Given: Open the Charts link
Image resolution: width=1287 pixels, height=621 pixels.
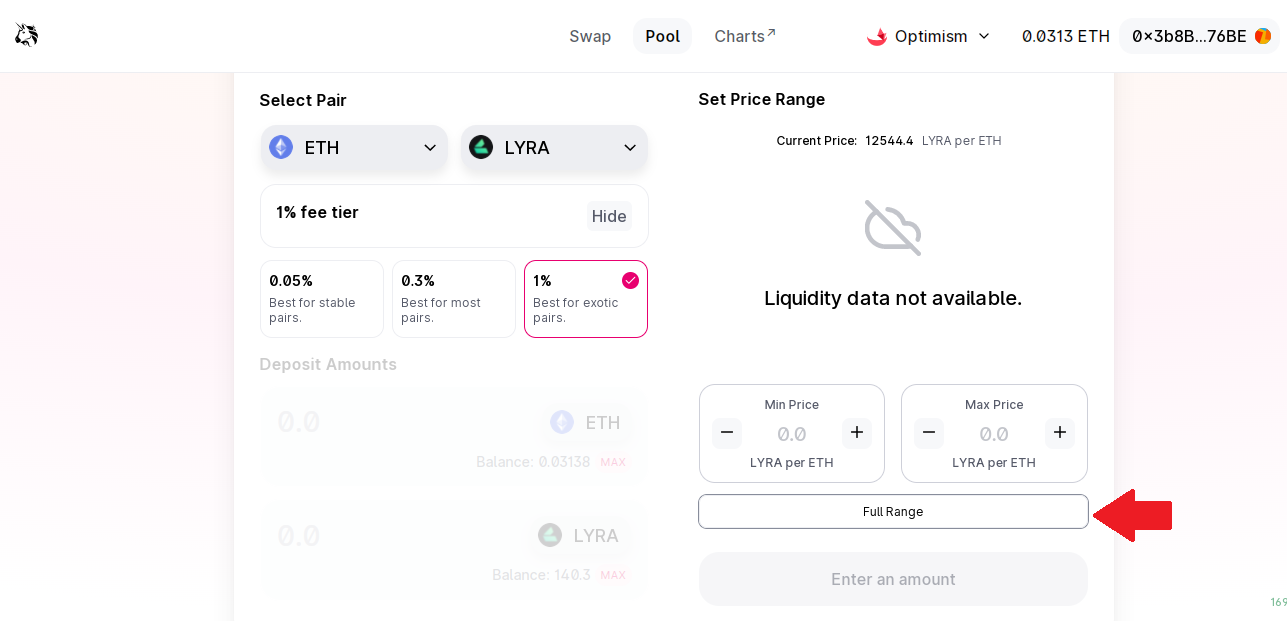Looking at the screenshot, I should [x=745, y=36].
